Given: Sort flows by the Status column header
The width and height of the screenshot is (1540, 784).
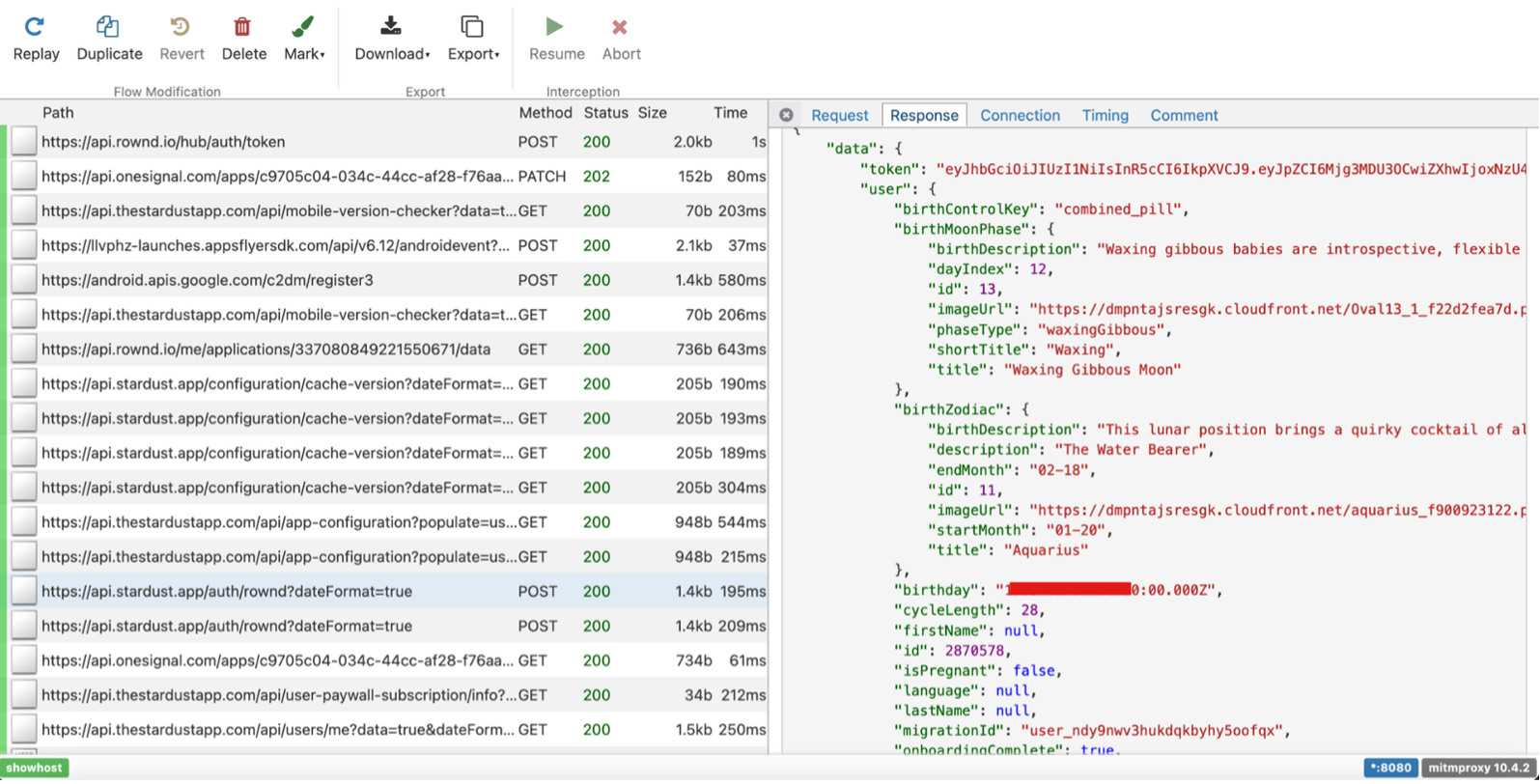Looking at the screenshot, I should [605, 113].
